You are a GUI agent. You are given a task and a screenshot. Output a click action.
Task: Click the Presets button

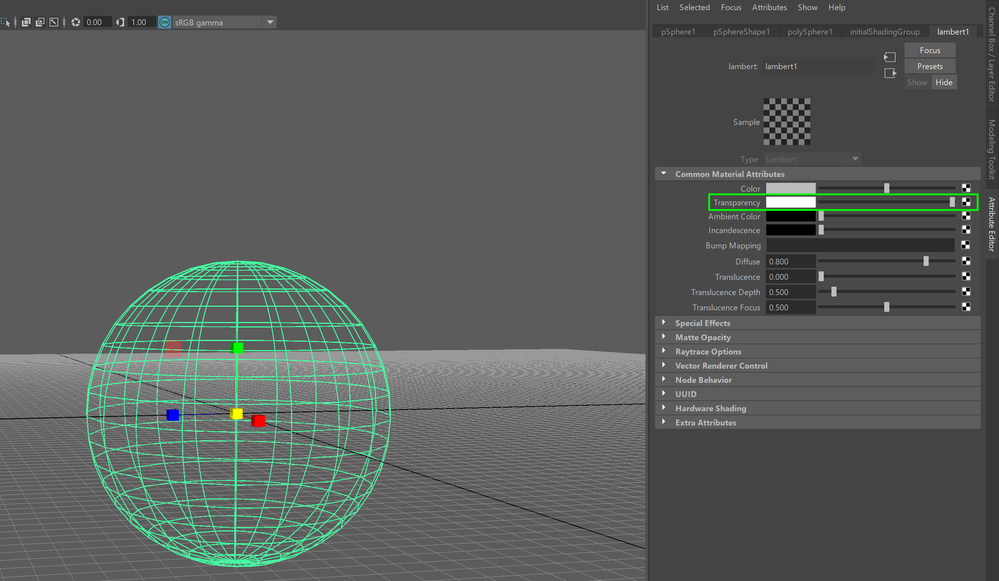pyautogui.click(x=930, y=66)
